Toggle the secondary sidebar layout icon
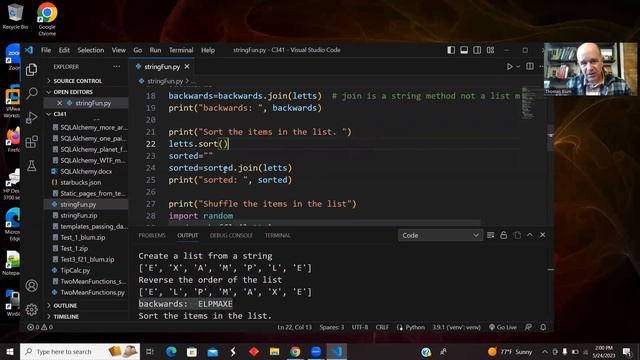This screenshot has width=640, height=360. [477, 50]
